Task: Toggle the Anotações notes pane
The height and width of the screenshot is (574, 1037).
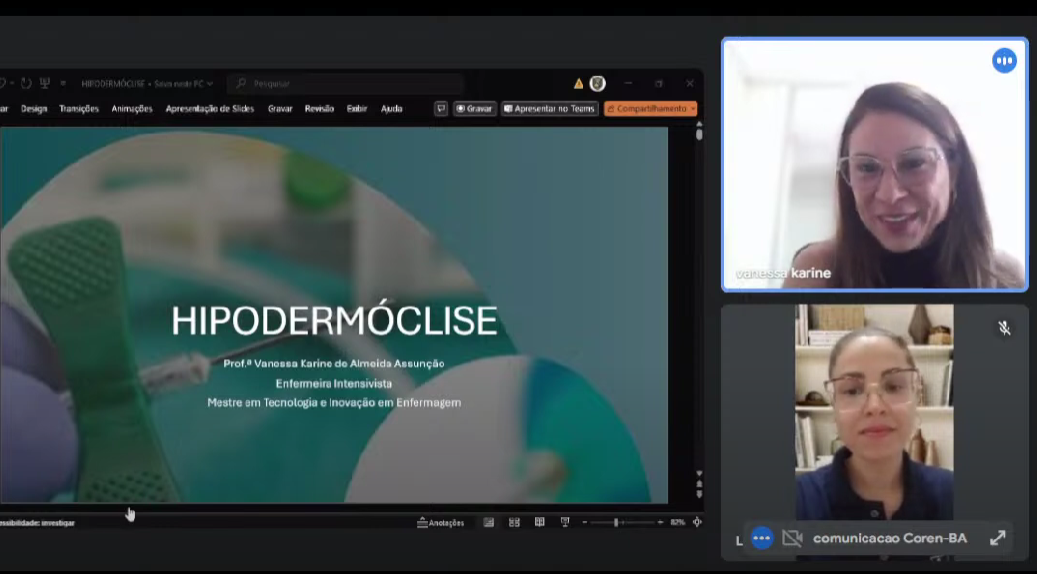Action: 440,522
